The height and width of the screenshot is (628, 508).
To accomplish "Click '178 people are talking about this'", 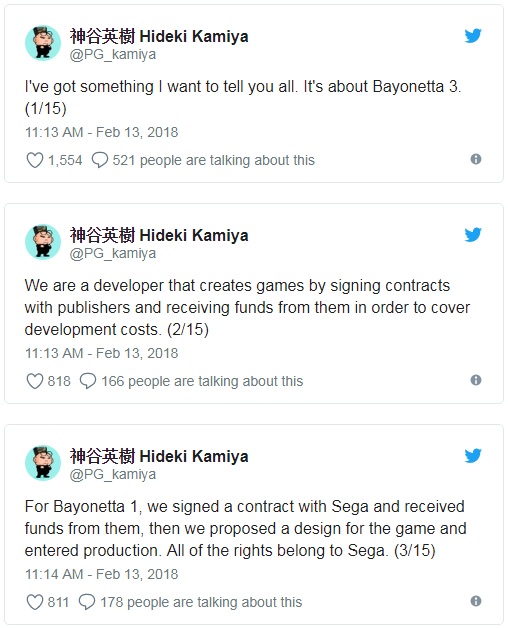I will click(x=201, y=602).
